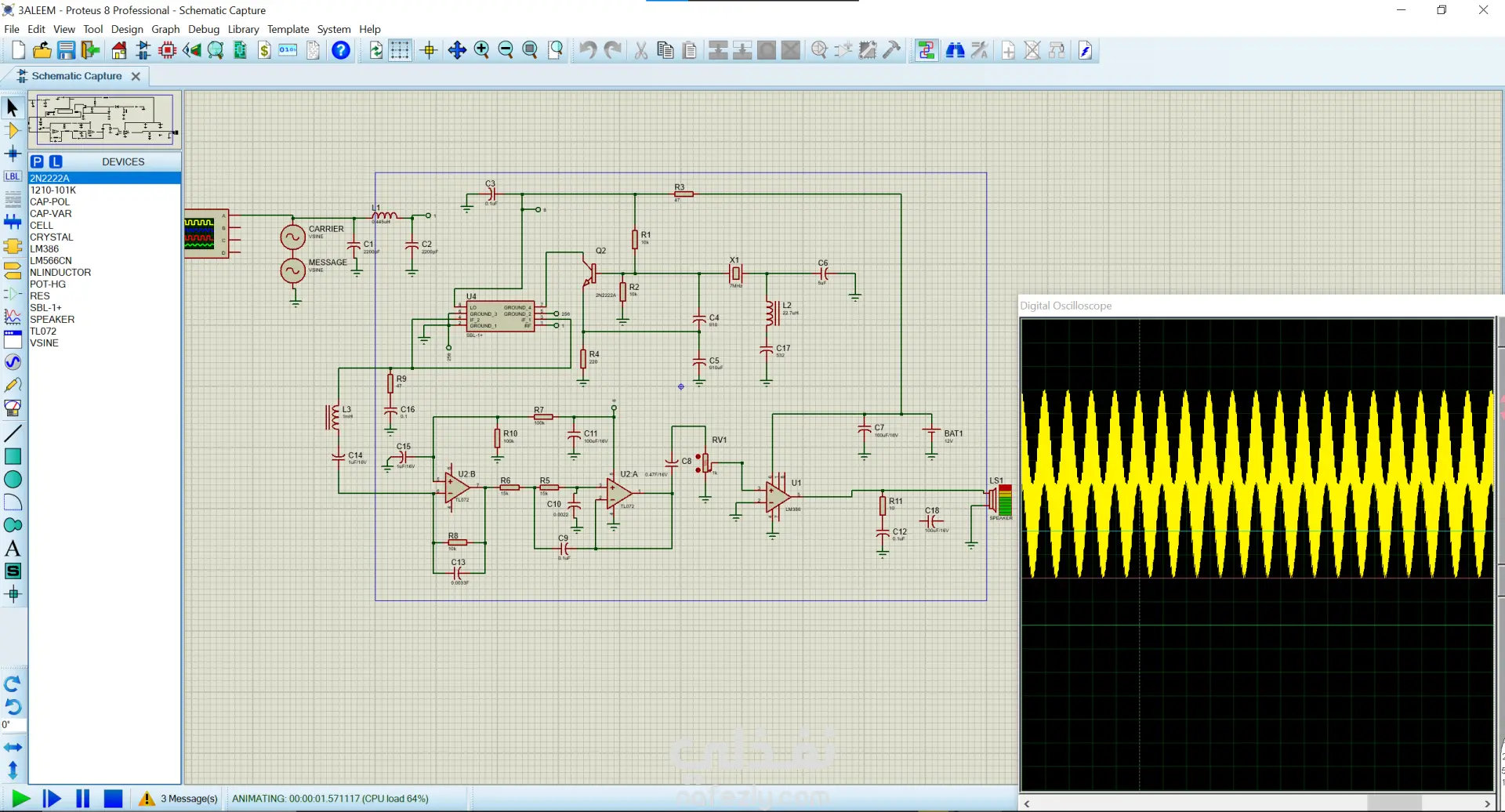Image resolution: width=1505 pixels, height=812 pixels.
Task: Click the Undo arrow in toolbar
Action: pos(587,51)
